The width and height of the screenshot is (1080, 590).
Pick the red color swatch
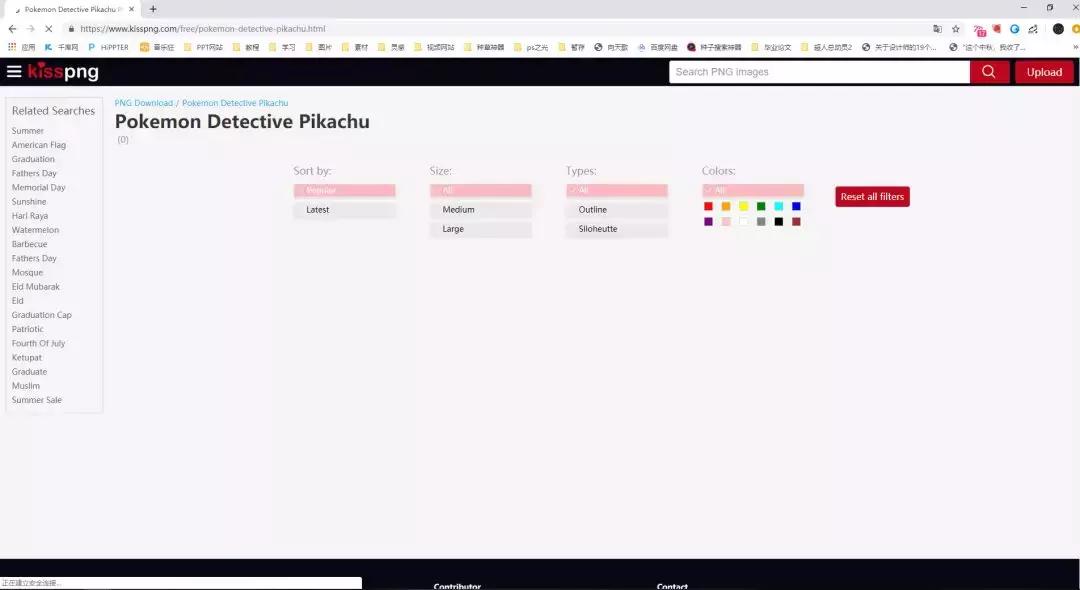[x=708, y=207]
